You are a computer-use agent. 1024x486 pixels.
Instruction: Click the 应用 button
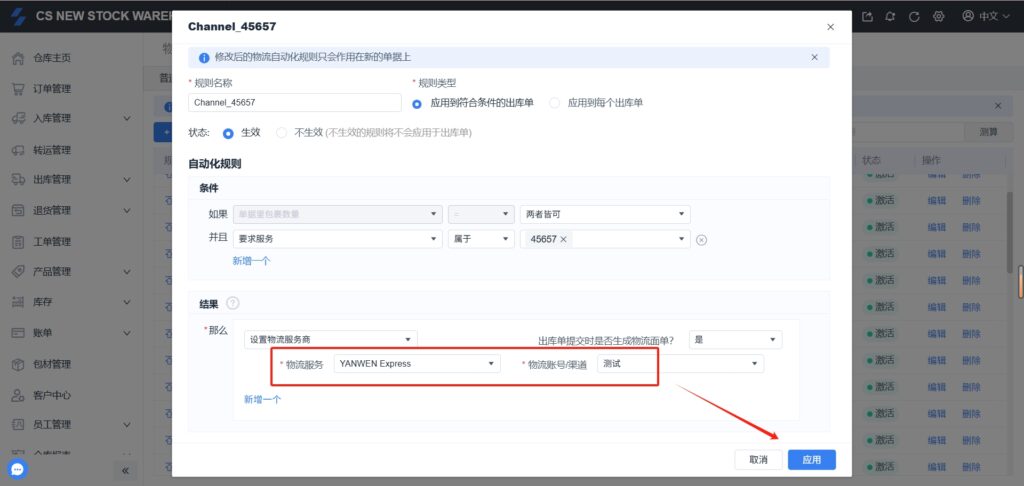coord(811,460)
